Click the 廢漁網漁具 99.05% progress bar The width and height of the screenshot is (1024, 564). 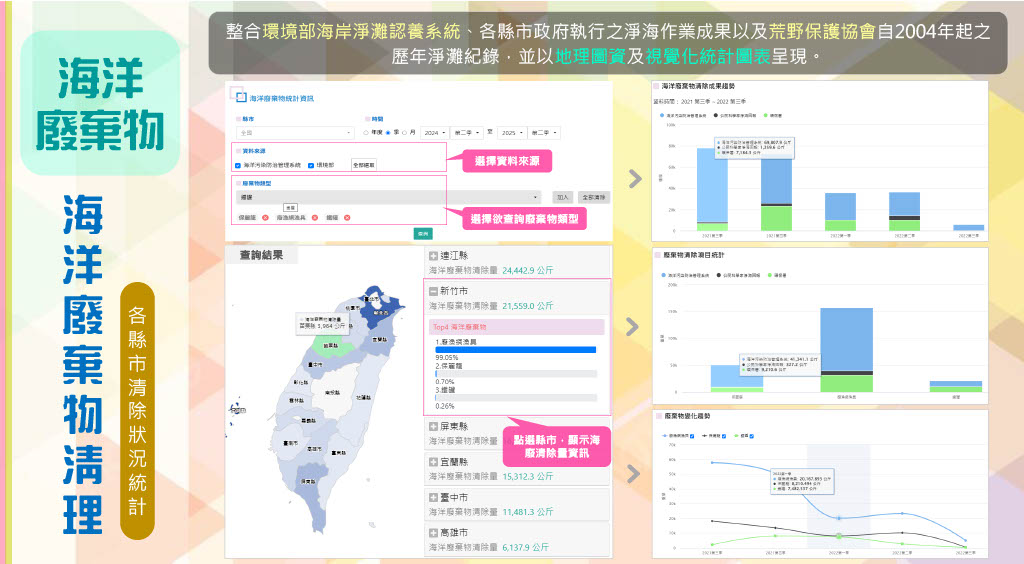516,350
